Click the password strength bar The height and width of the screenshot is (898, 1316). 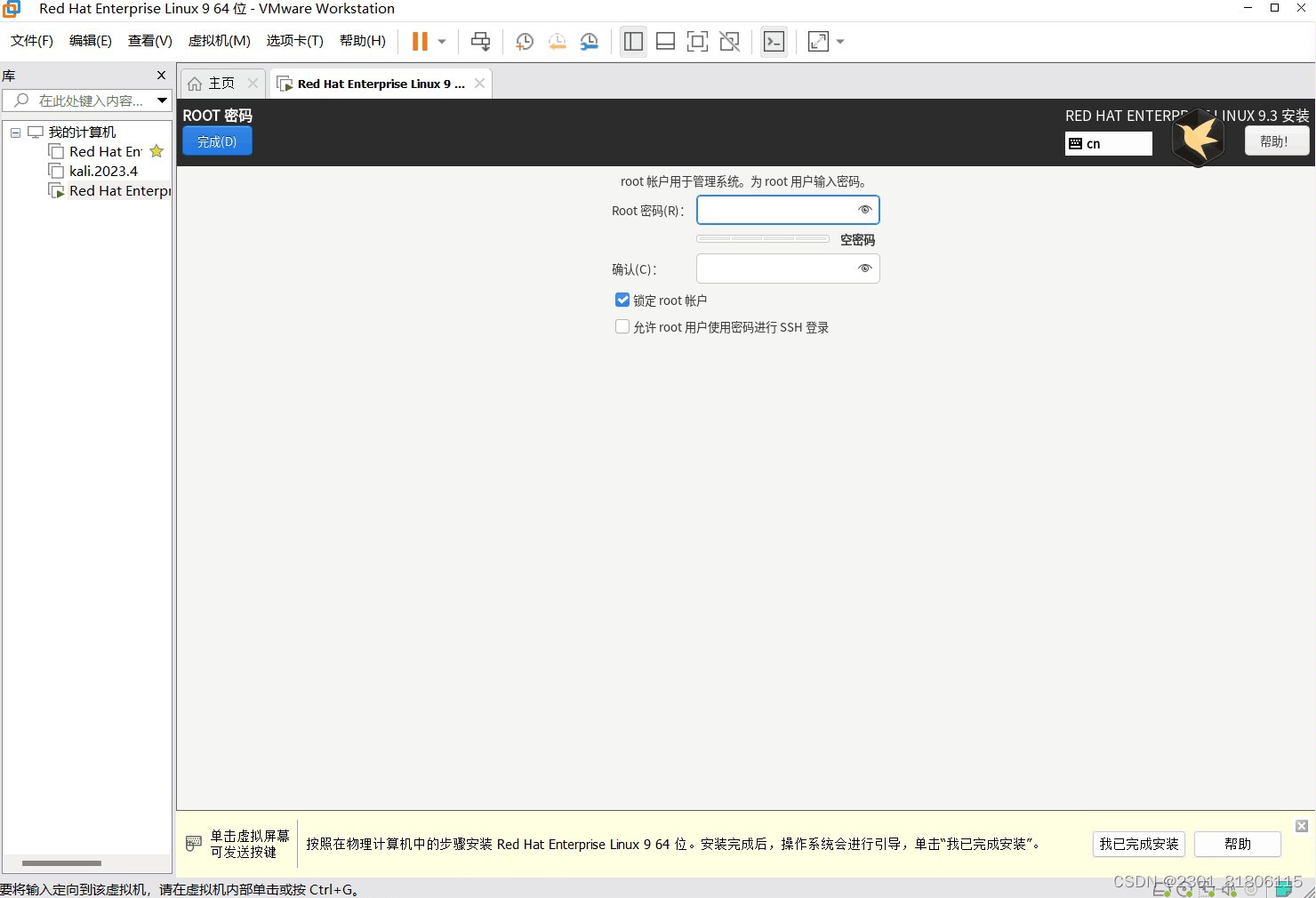[x=763, y=239]
